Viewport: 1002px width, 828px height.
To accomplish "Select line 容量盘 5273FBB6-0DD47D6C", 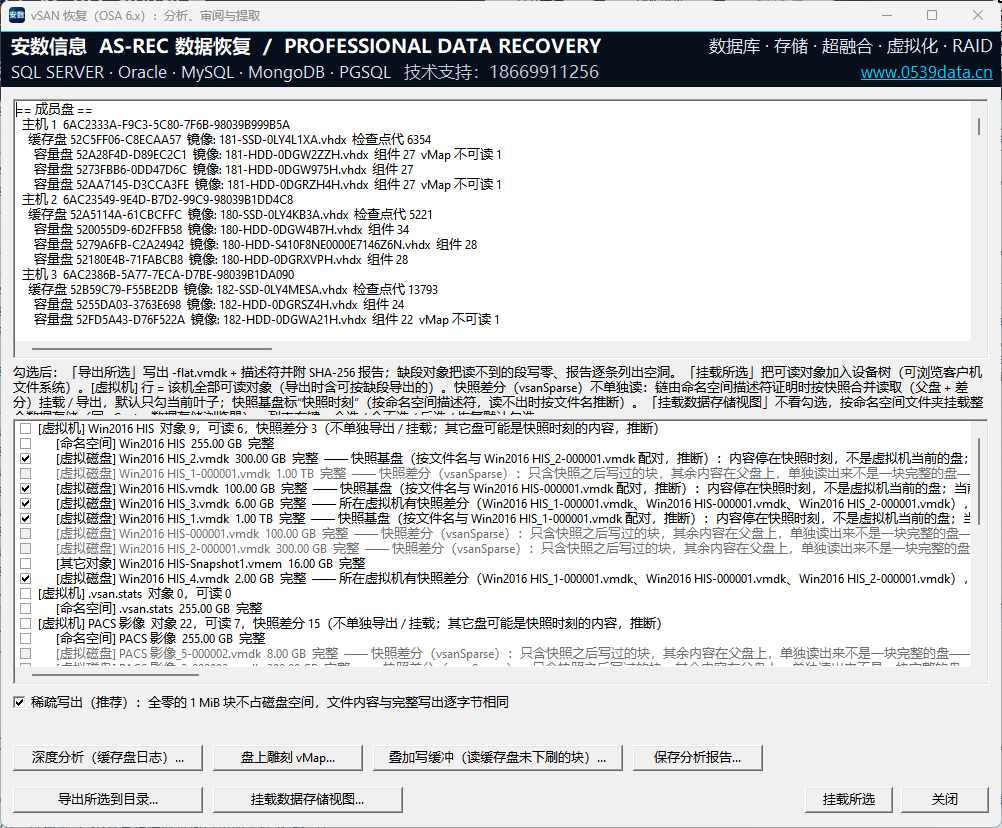I will (x=224, y=169).
